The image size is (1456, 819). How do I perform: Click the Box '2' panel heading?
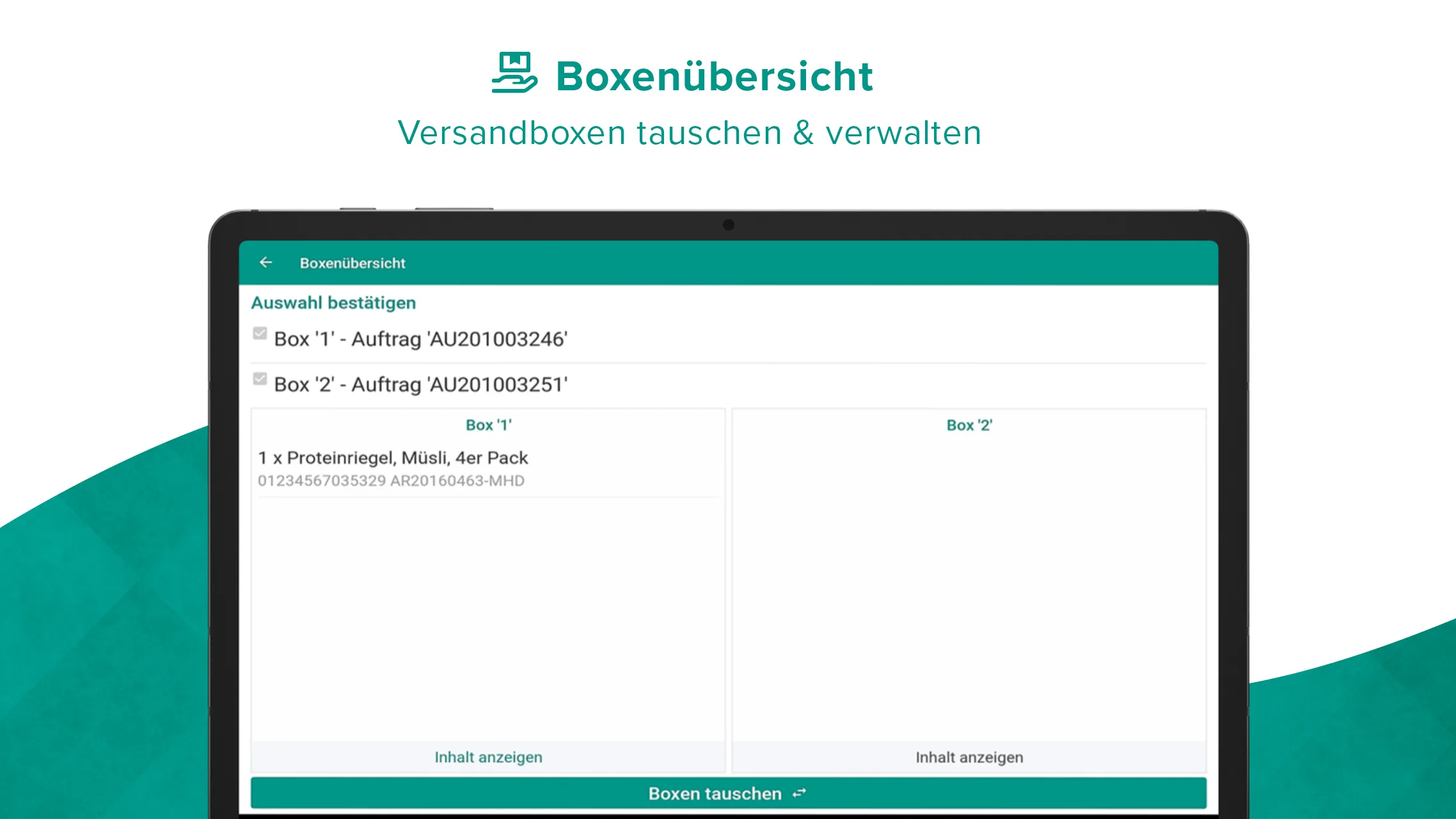(x=969, y=425)
